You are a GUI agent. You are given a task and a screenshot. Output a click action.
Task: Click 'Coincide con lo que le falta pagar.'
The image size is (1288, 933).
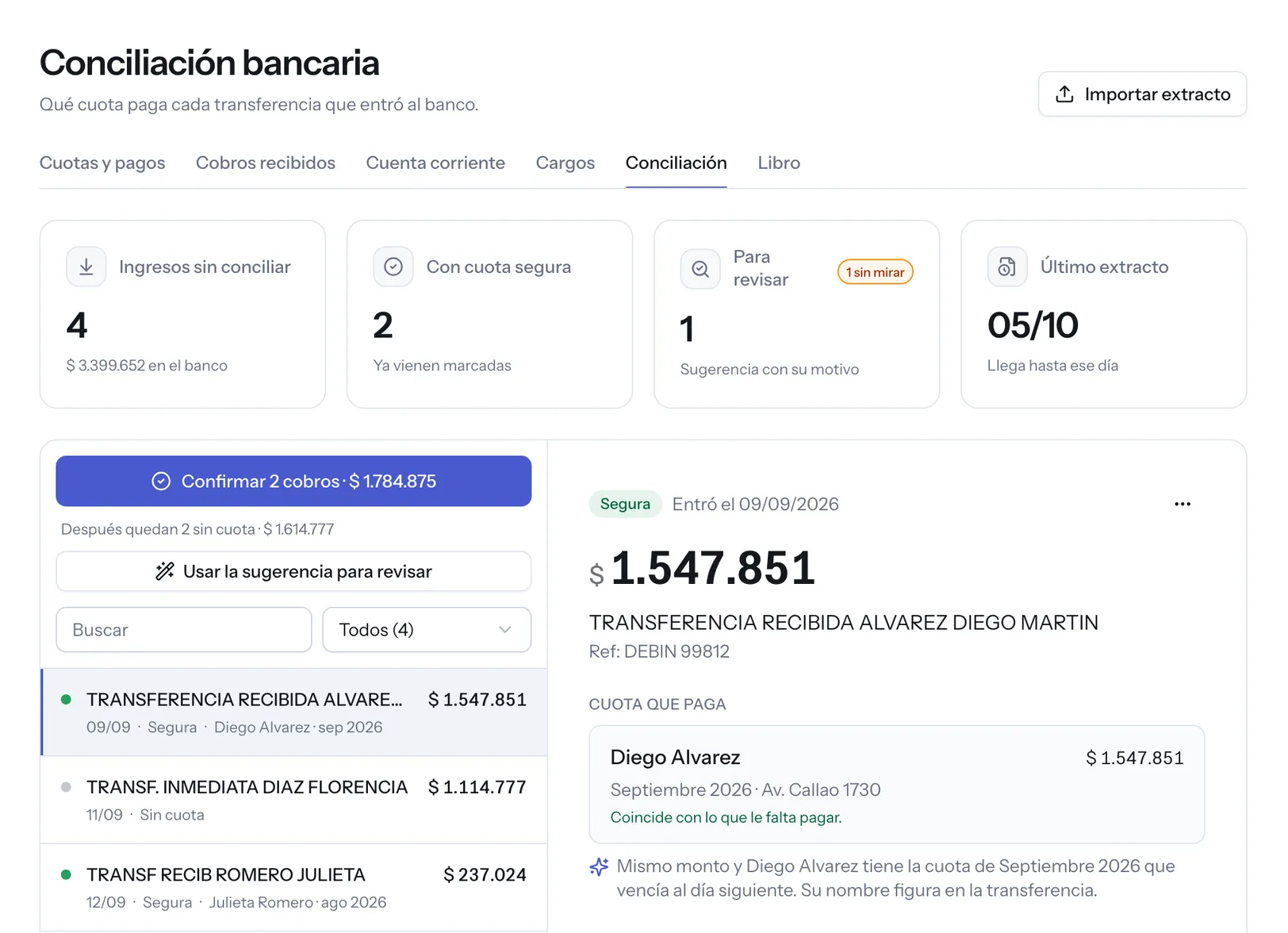point(726,817)
